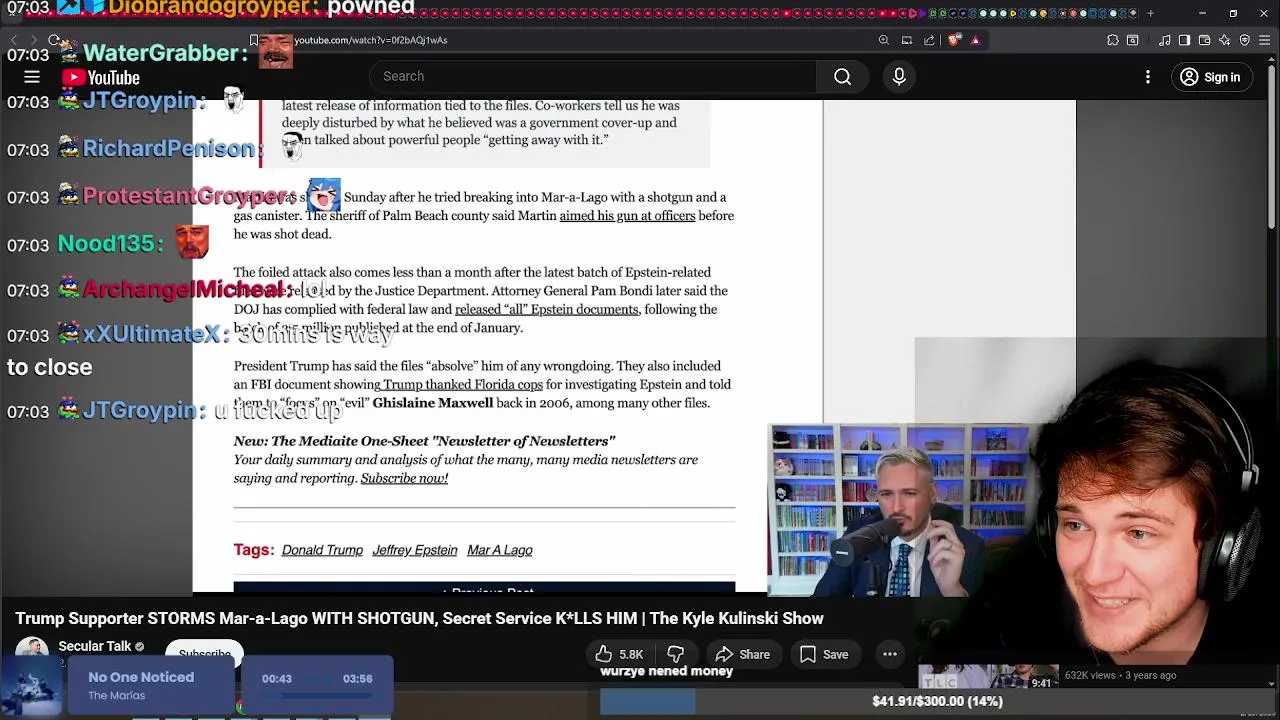Click the donation goal progress bar $41.91/$300.00

[x=937, y=701]
